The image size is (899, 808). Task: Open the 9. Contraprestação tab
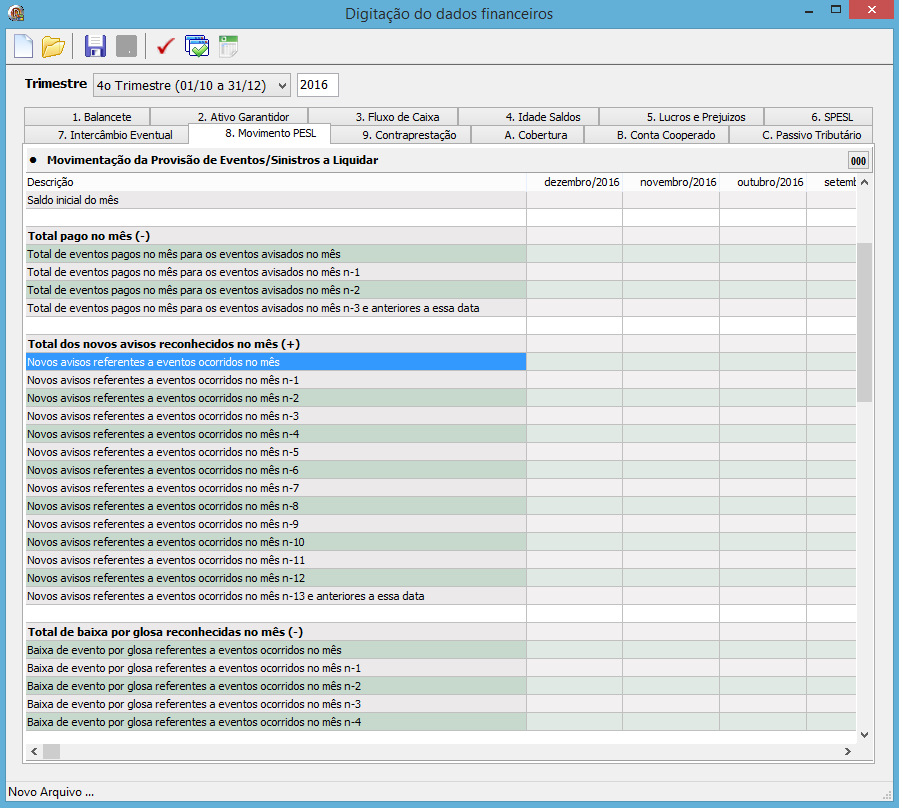pyautogui.click(x=401, y=135)
